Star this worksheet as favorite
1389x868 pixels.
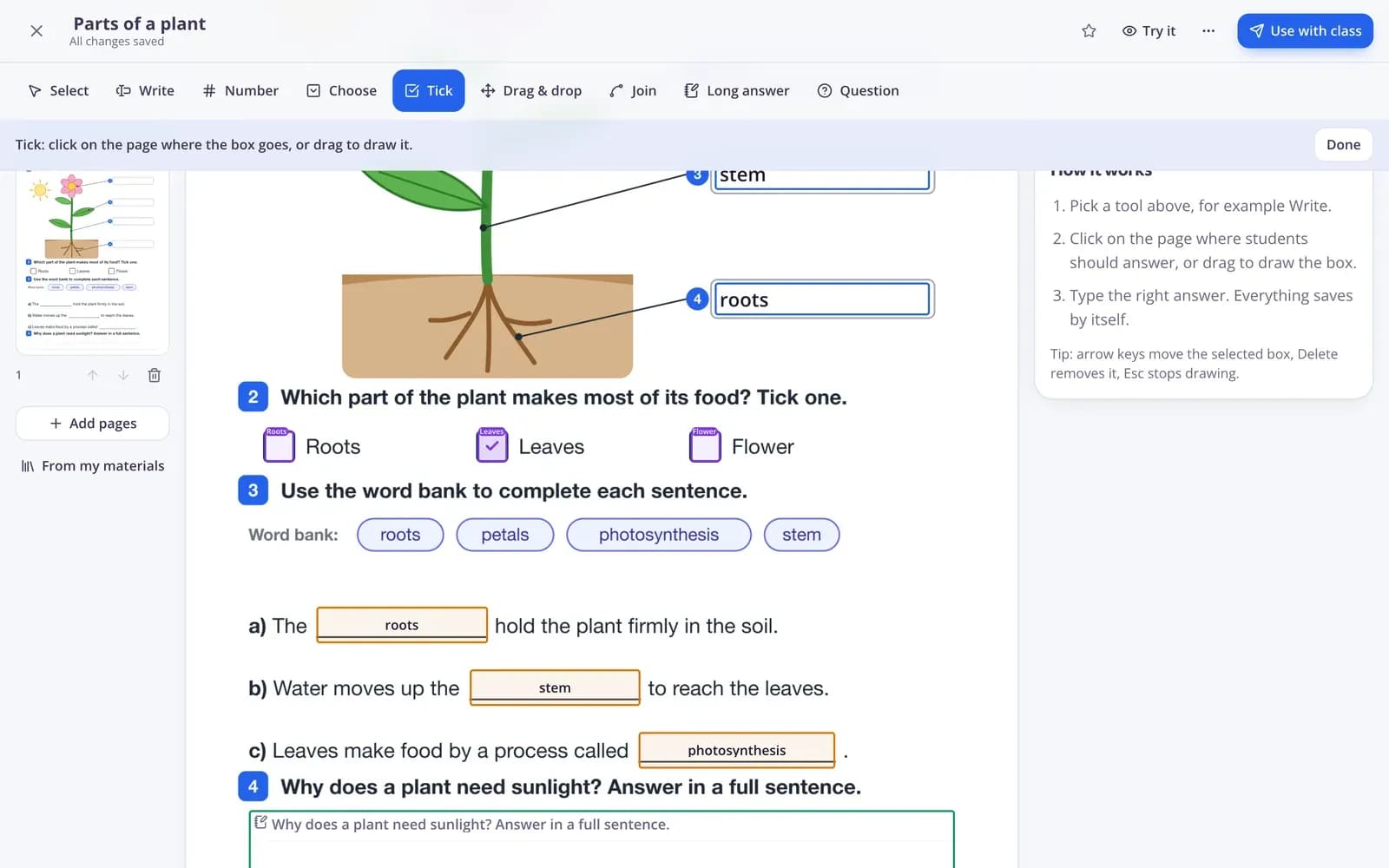coord(1089,31)
